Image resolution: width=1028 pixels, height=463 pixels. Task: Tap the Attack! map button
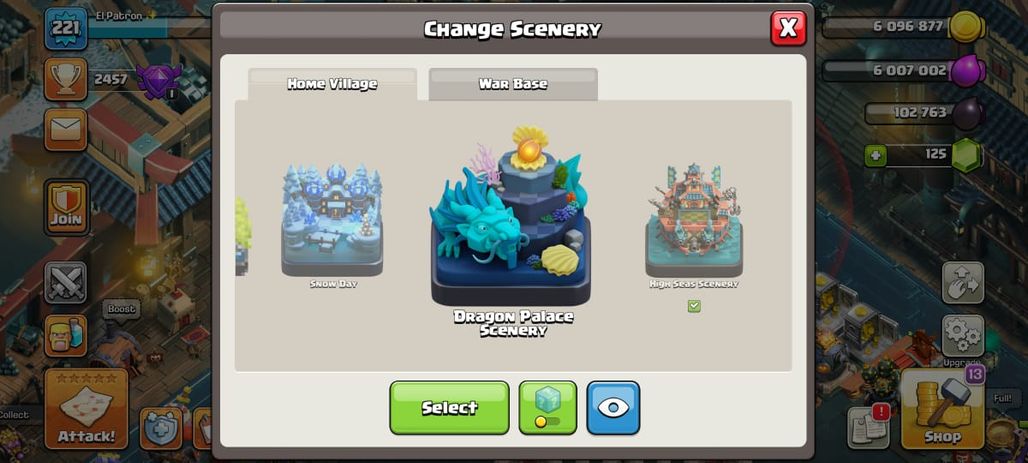pyautogui.click(x=87, y=408)
